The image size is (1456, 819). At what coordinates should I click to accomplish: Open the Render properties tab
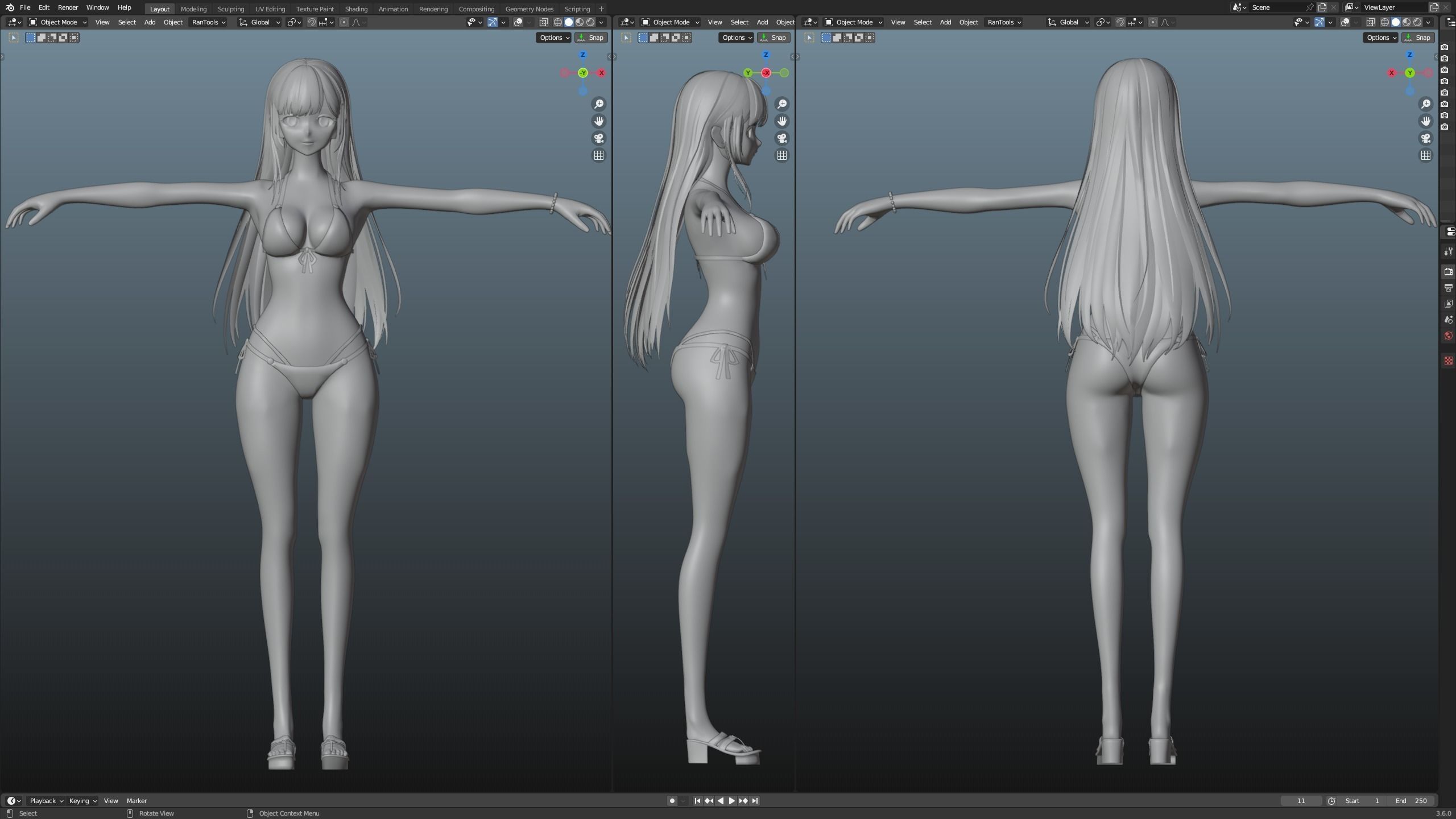1449,272
